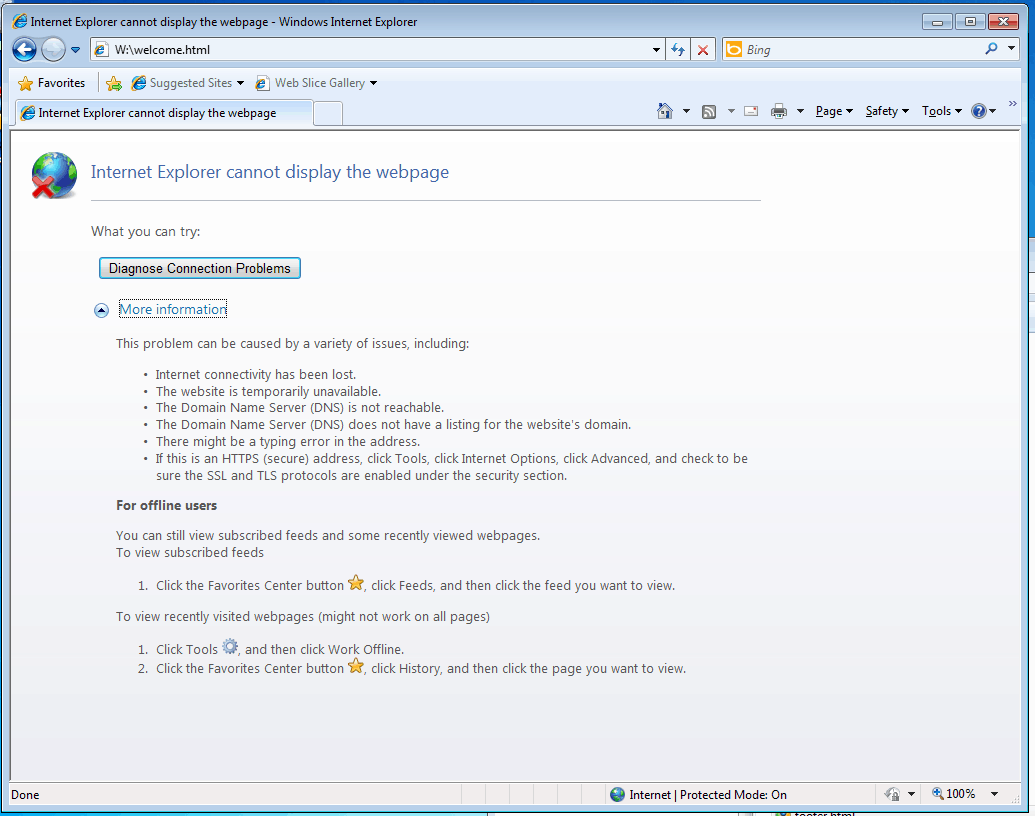Image resolution: width=1035 pixels, height=816 pixels.
Task: Click the search magnifier icon
Action: point(991,48)
